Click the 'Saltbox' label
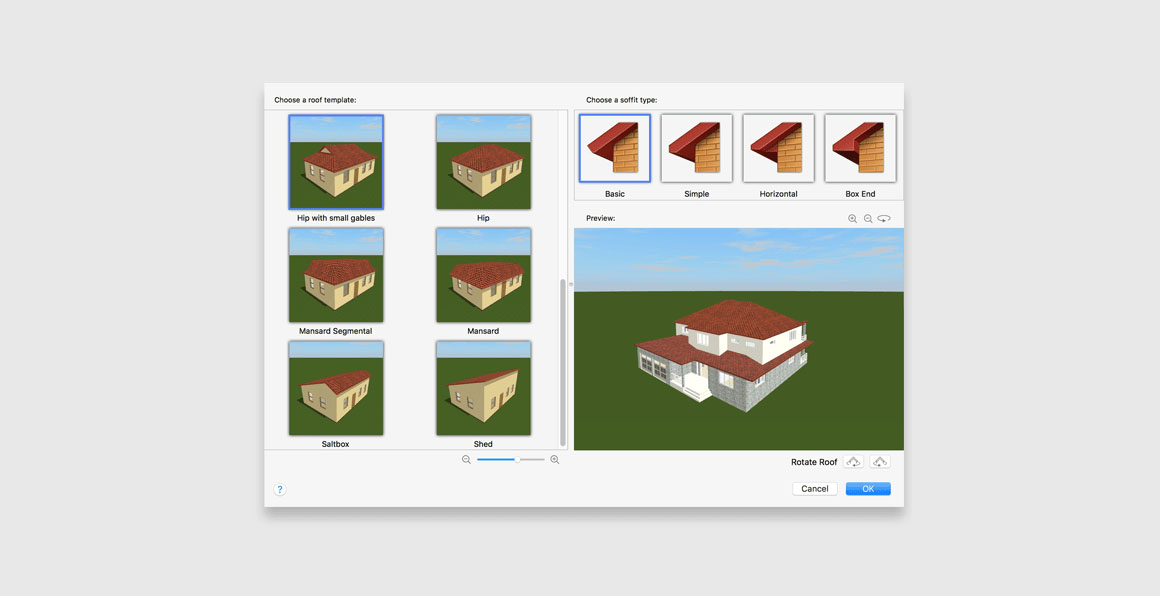 pos(336,444)
